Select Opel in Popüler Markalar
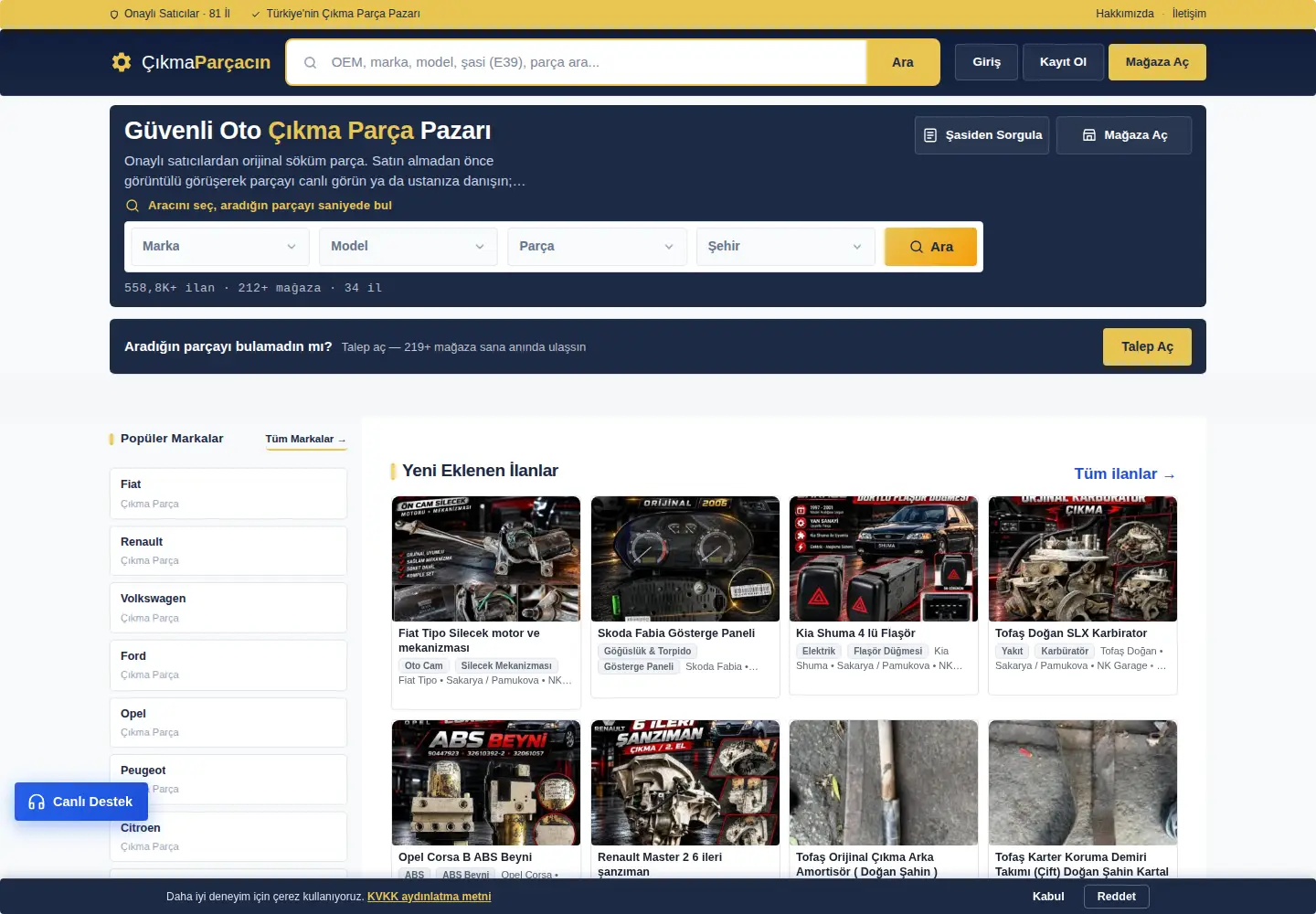The width and height of the screenshot is (1316, 914). 228,723
